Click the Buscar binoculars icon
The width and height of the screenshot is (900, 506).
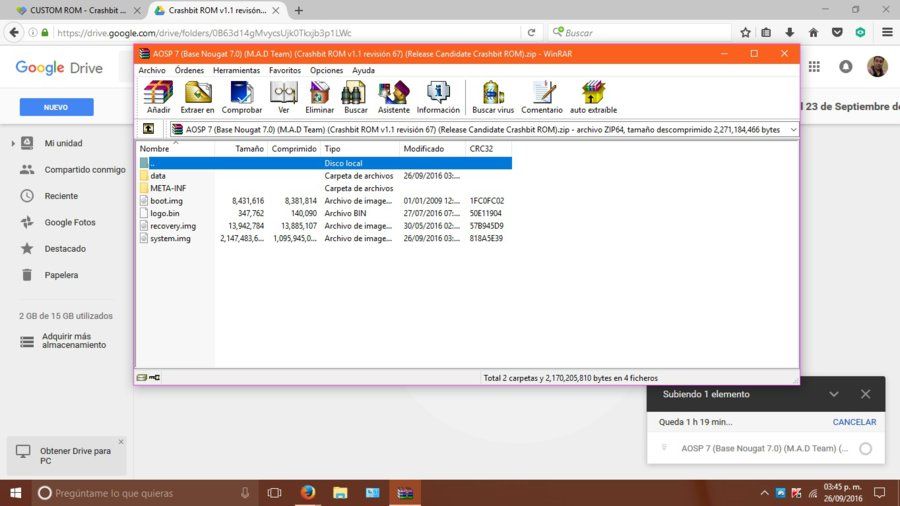356,97
